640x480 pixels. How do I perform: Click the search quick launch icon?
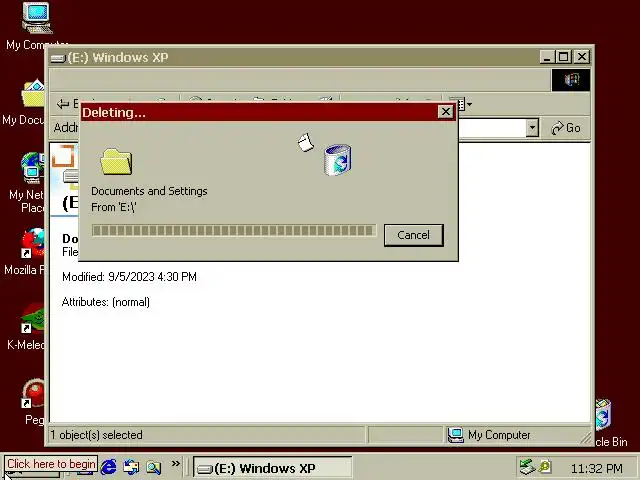coord(153,467)
